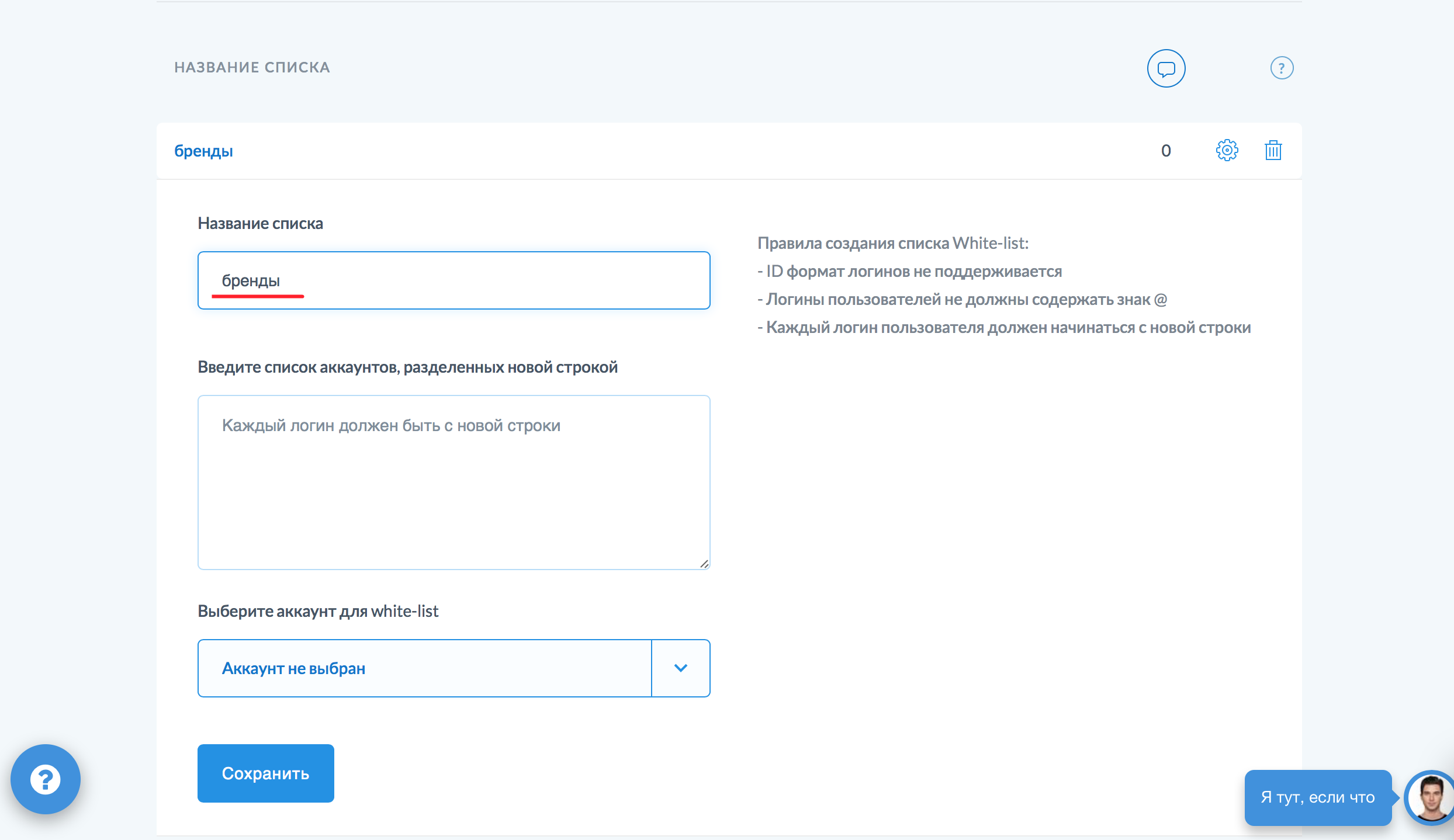Image resolution: width=1454 pixels, height=840 pixels.
Task: Delete the бренды list with trash icon
Action: 1273,151
